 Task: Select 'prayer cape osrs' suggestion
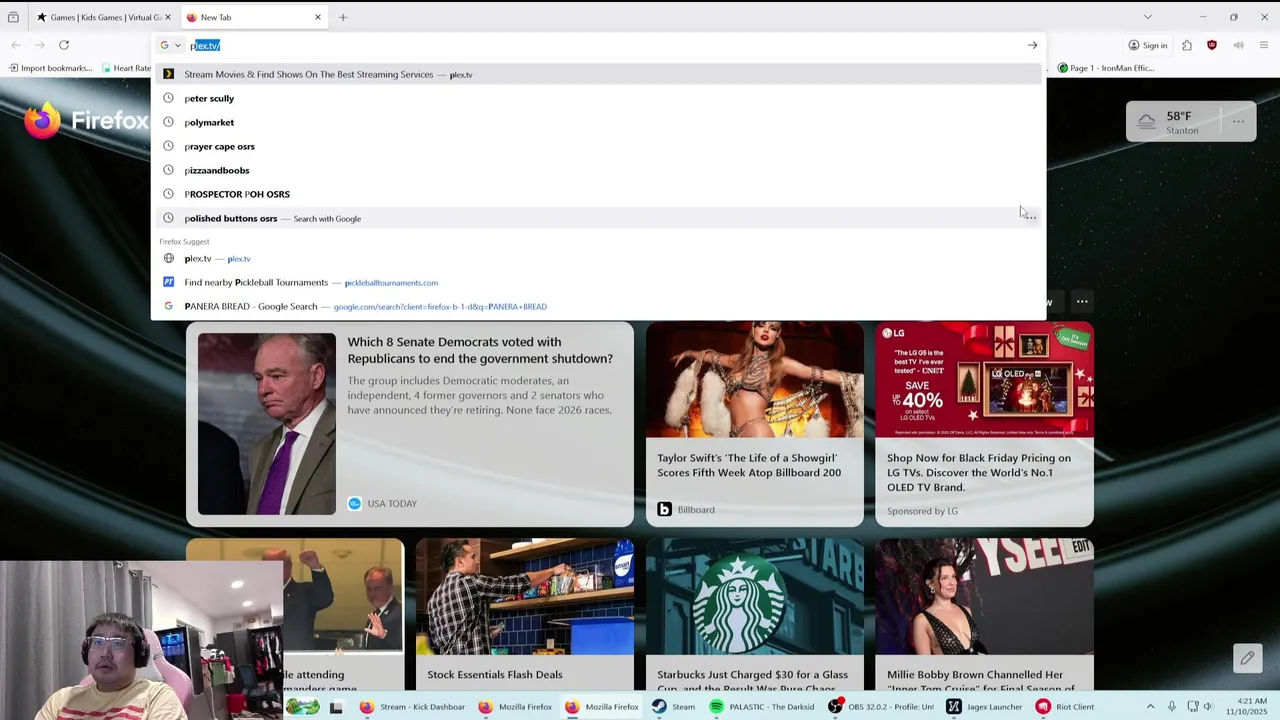click(x=598, y=146)
